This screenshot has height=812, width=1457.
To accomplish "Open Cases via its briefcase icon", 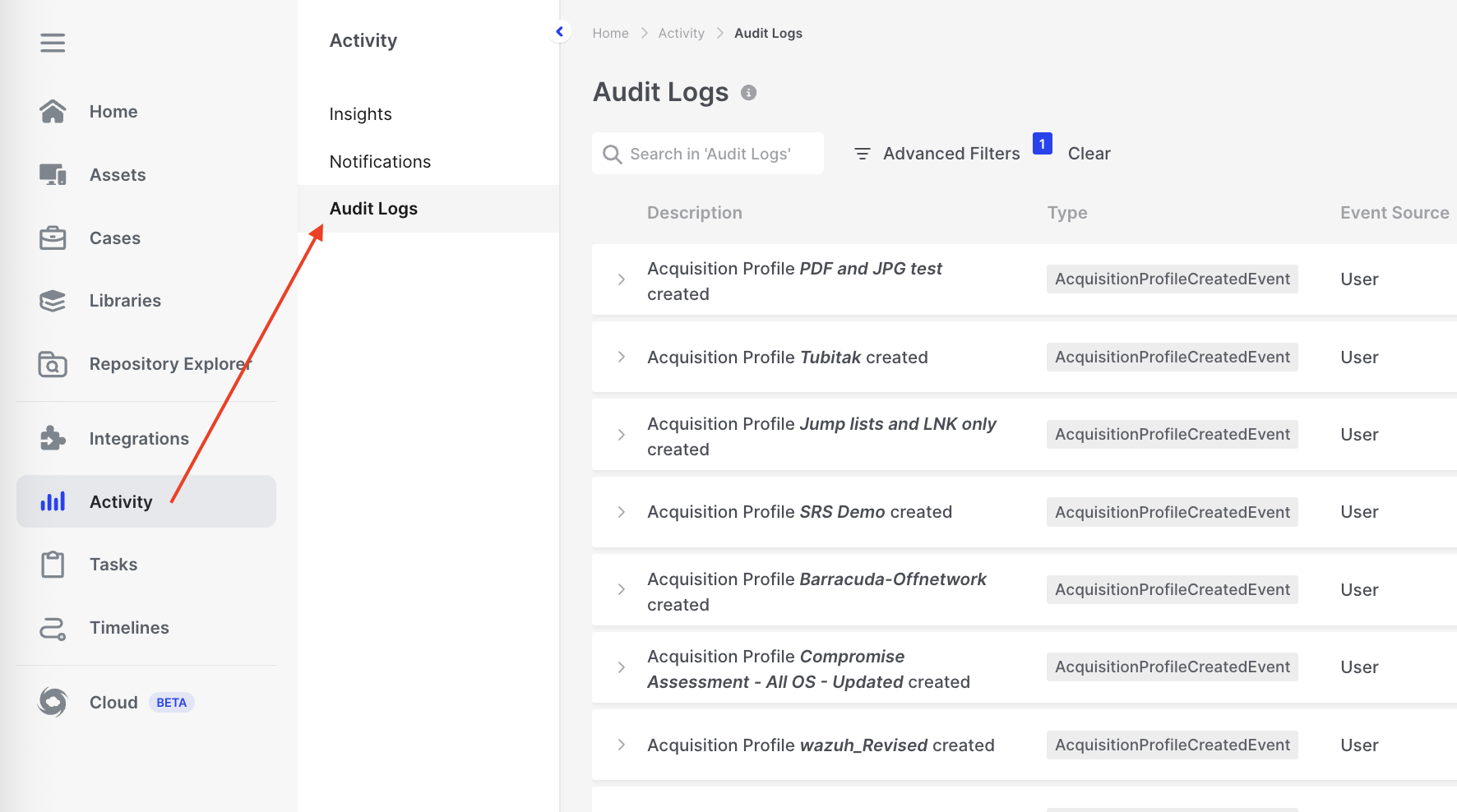I will pos(53,238).
